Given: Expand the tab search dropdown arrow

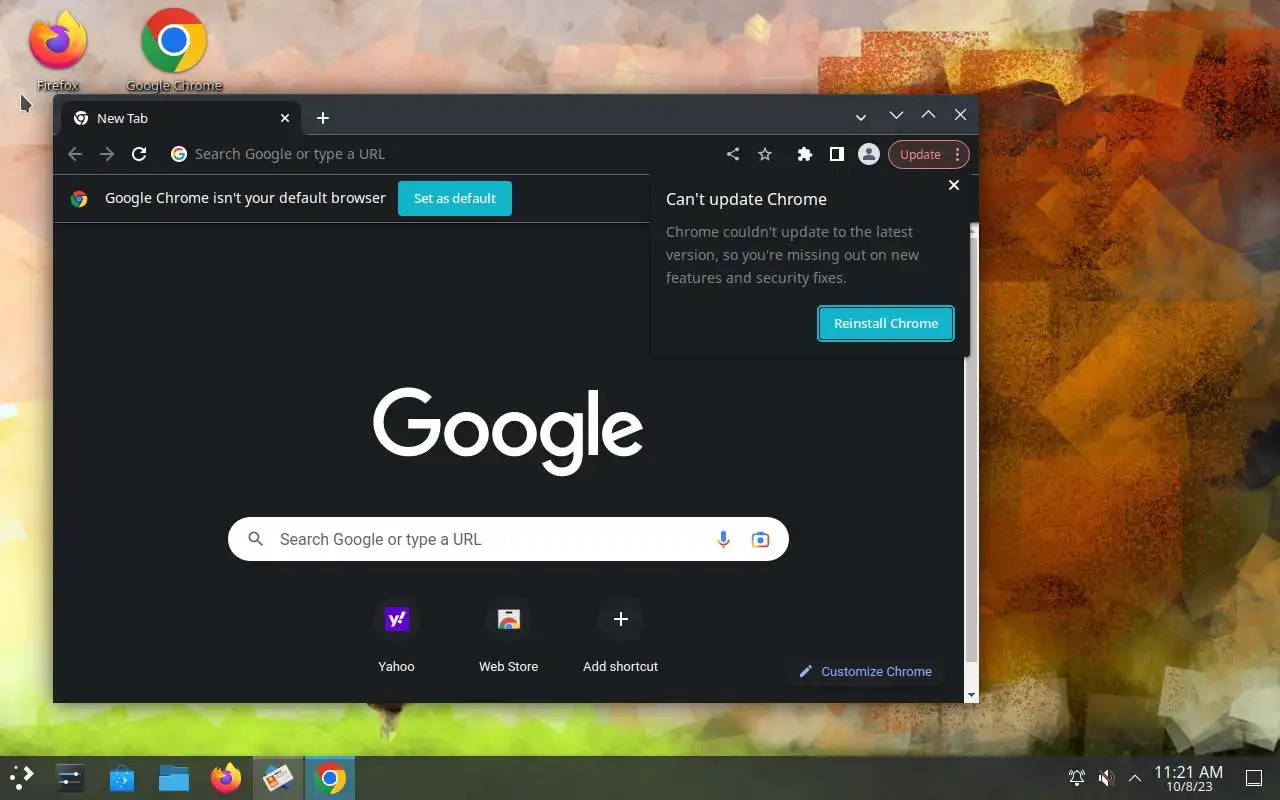Looking at the screenshot, I should click(x=861, y=118).
